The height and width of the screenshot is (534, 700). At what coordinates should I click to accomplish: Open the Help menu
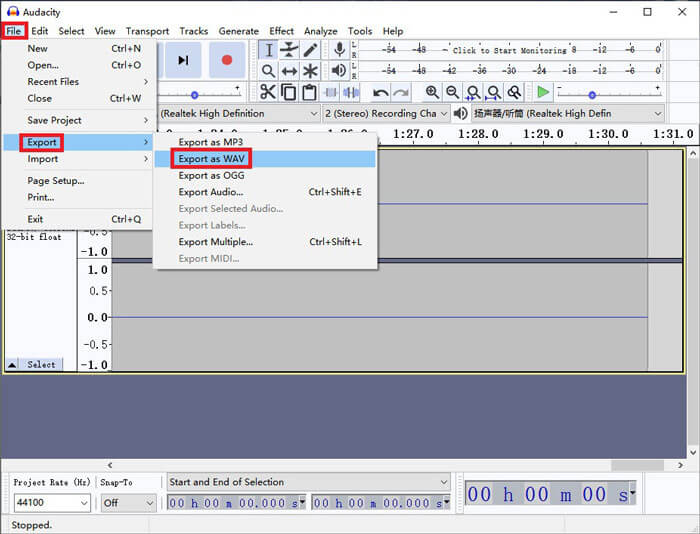coord(392,31)
